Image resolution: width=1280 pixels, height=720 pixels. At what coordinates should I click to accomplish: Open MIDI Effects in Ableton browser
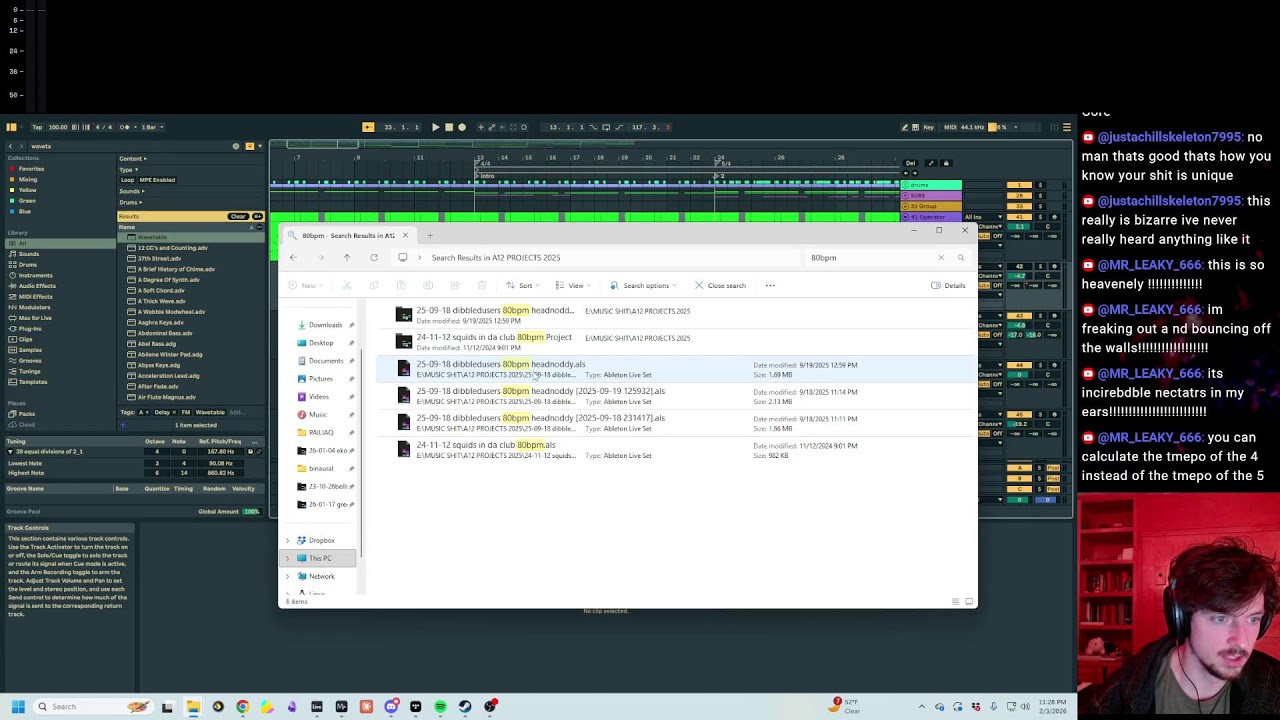pyautogui.click(x=35, y=297)
